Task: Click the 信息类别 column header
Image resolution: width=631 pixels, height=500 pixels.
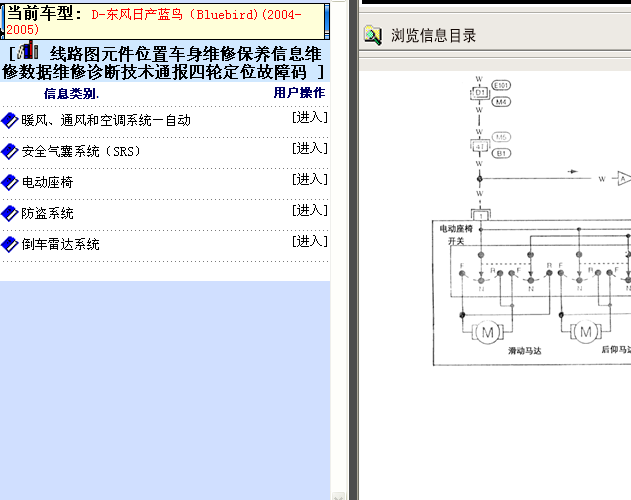Action: click(x=71, y=94)
